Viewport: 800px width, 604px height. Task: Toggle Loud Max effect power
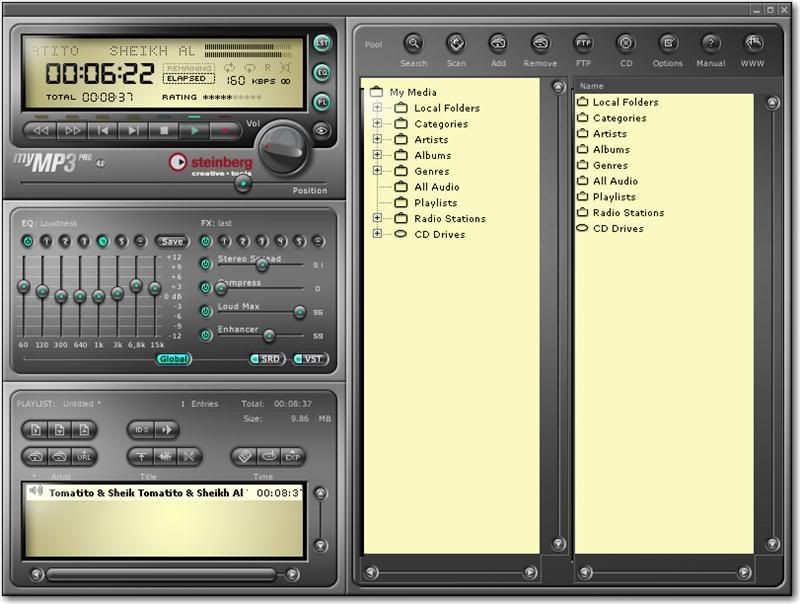(206, 311)
